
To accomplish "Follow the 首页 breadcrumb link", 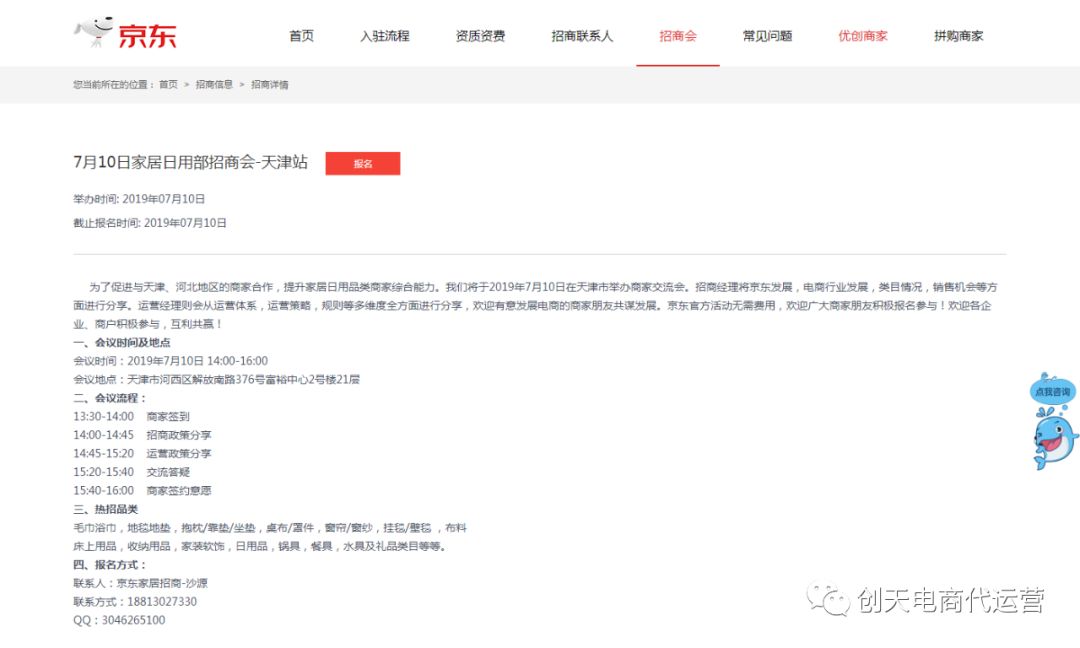I will (x=168, y=85).
